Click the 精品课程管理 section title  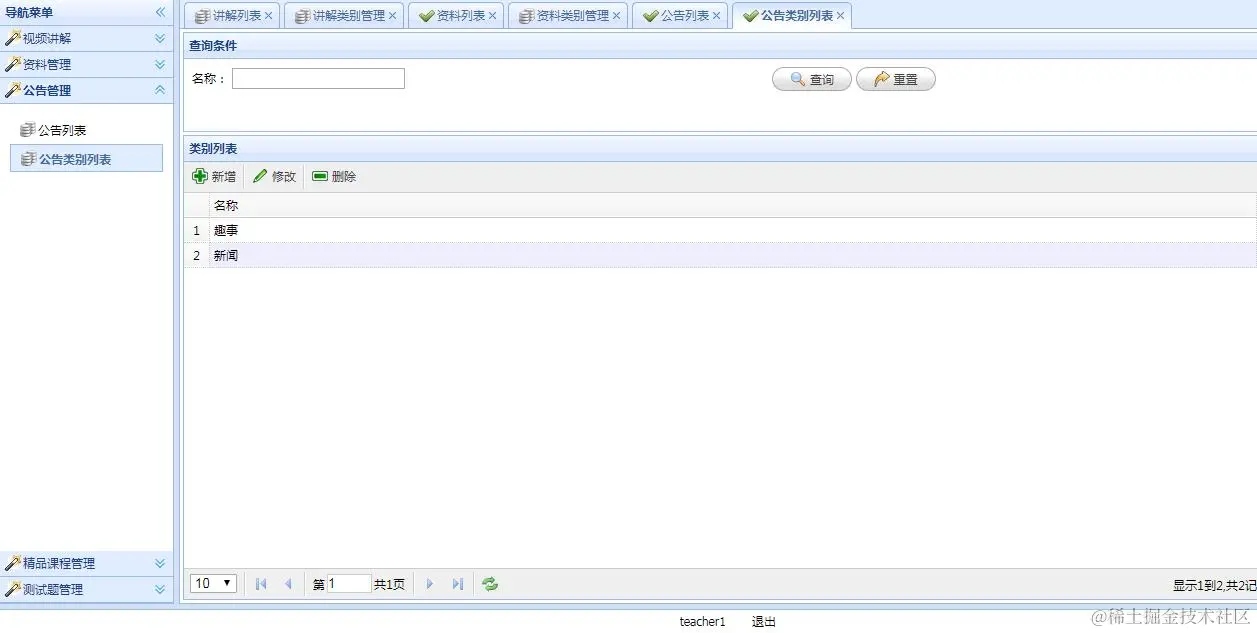59,563
